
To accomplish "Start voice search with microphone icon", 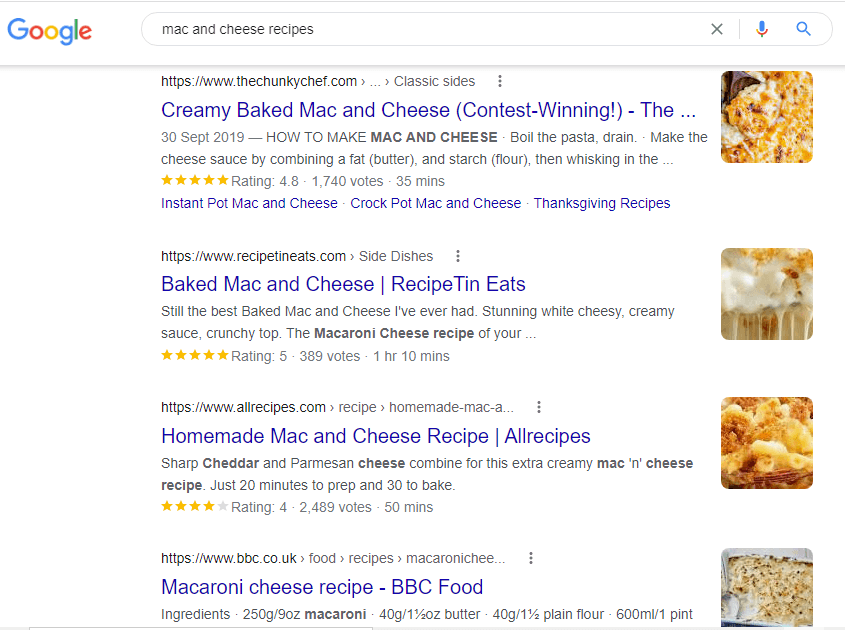I will coord(762,29).
